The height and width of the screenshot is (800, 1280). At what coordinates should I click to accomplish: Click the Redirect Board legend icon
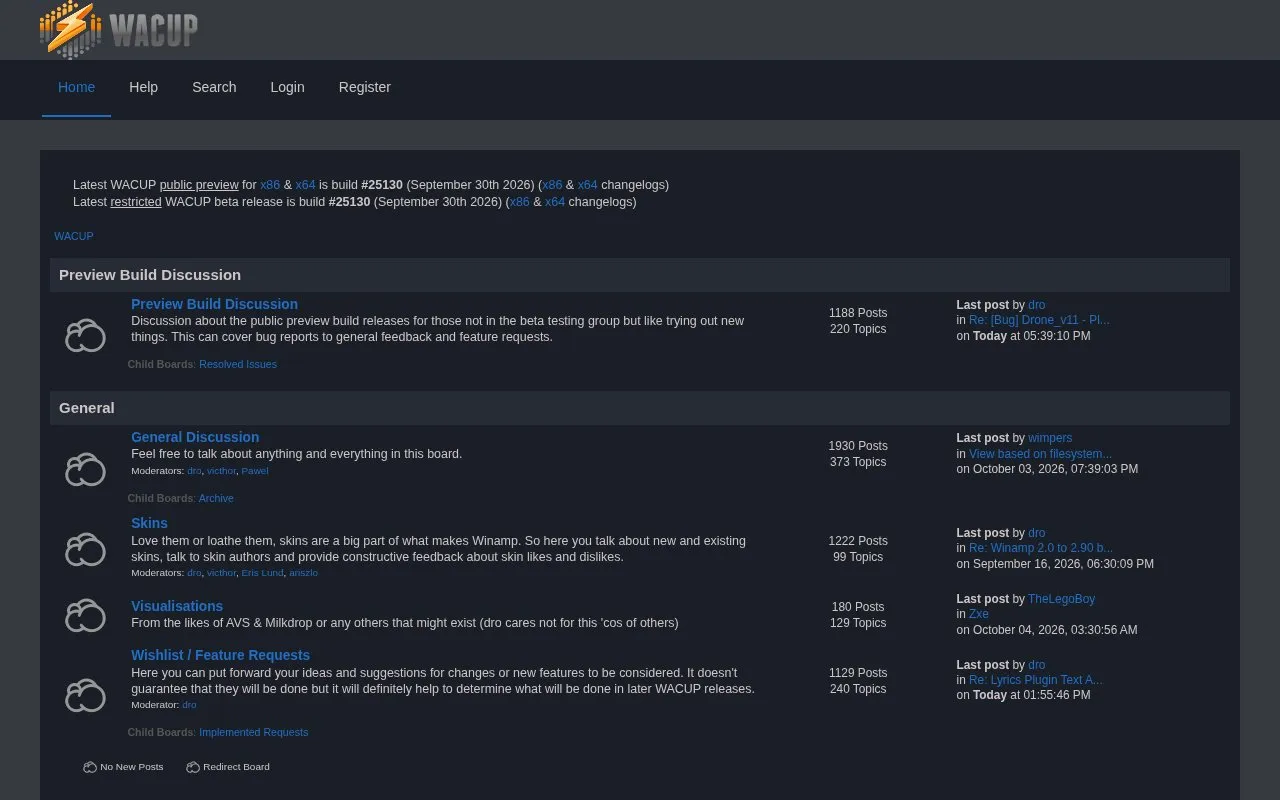(x=193, y=767)
